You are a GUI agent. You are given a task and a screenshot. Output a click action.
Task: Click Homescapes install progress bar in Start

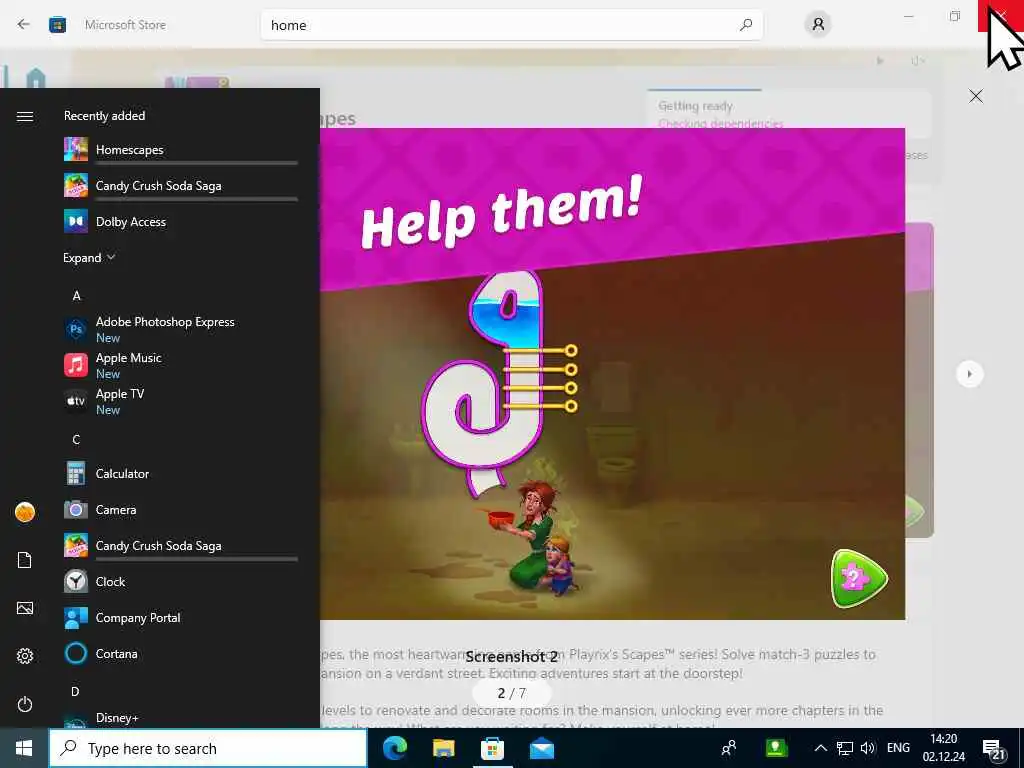197,163
